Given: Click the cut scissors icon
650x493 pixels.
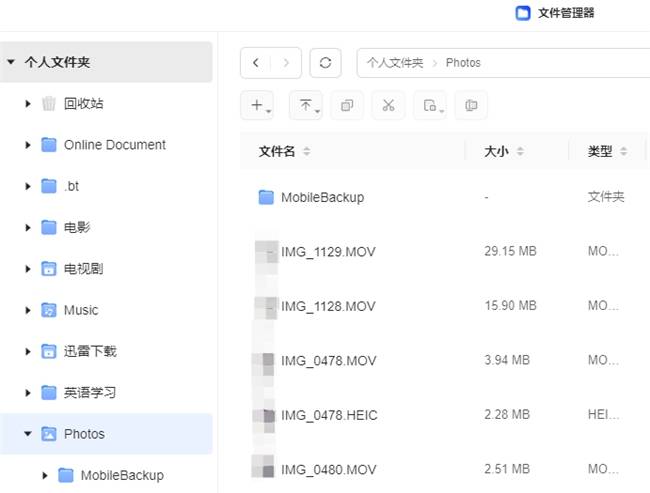Looking at the screenshot, I should (x=388, y=105).
